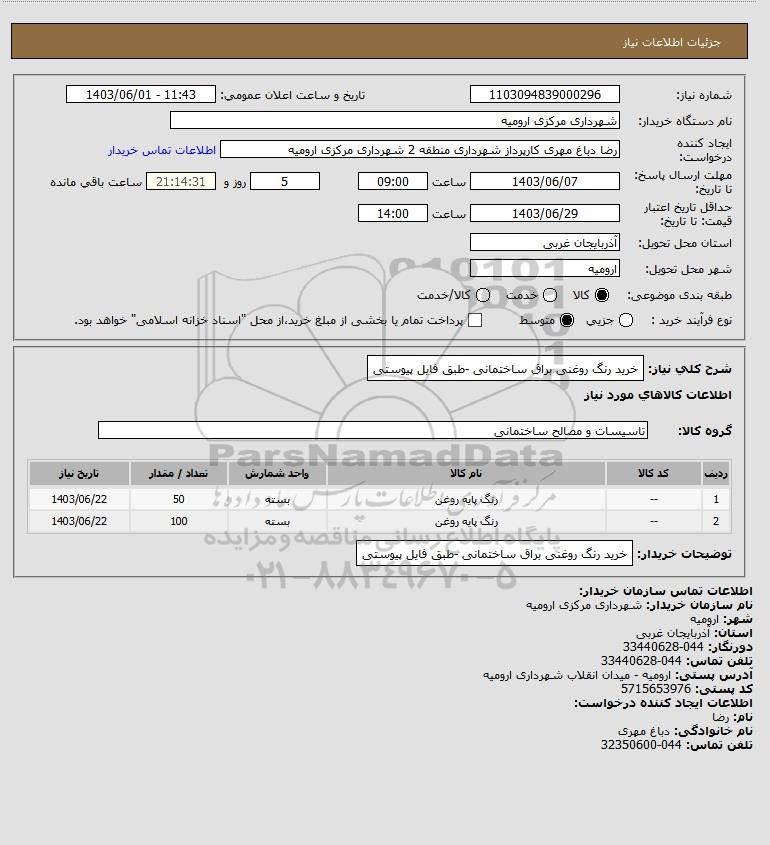Click the ردیف column header
The height and width of the screenshot is (845, 770).
click(716, 474)
